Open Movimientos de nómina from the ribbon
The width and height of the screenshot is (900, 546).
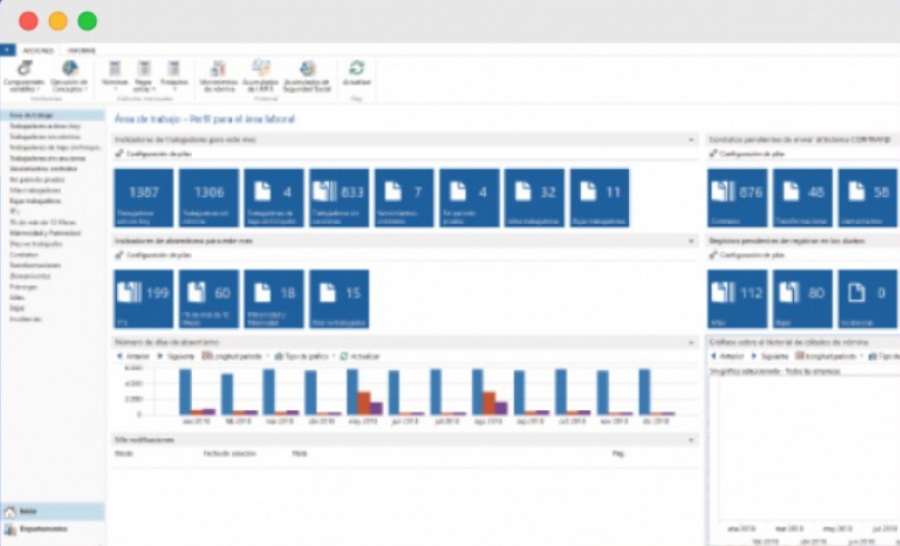pyautogui.click(x=218, y=74)
